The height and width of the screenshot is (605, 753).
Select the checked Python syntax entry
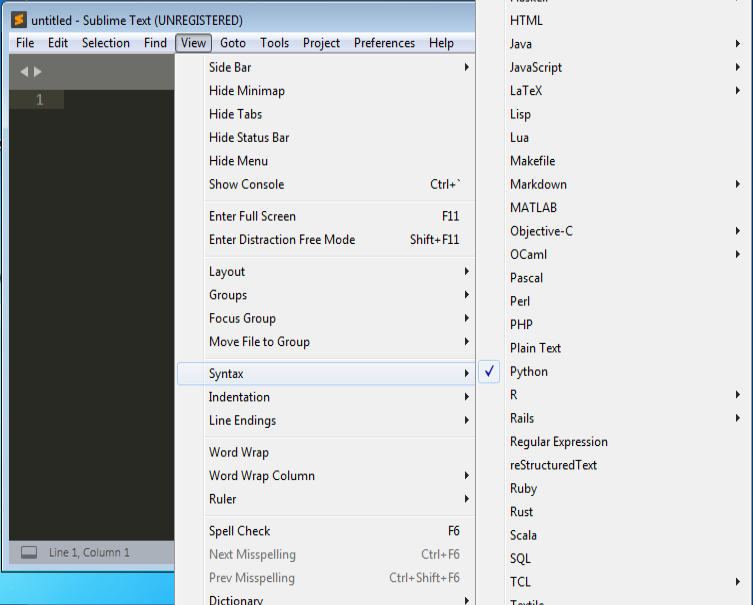[x=612, y=372]
